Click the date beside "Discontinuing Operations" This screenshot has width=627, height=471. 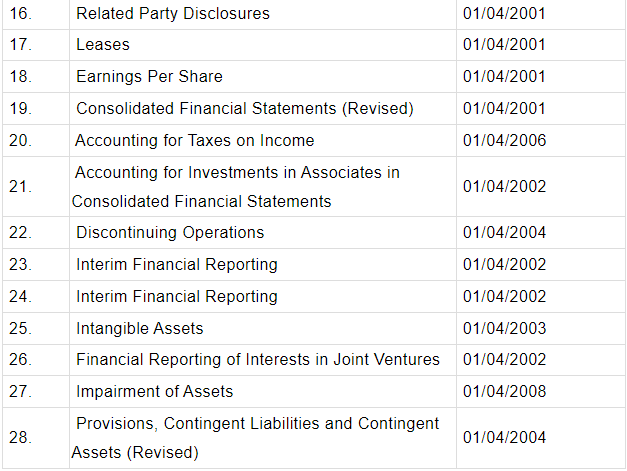(x=505, y=232)
